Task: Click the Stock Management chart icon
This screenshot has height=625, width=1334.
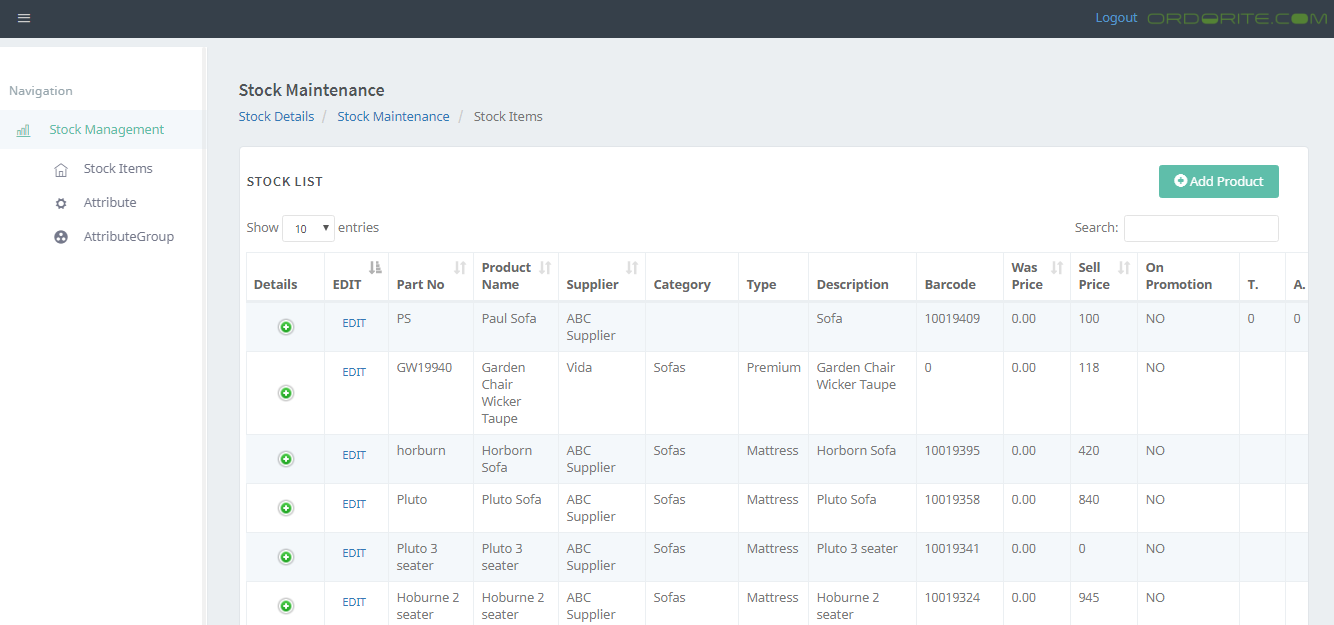Action: [x=23, y=130]
